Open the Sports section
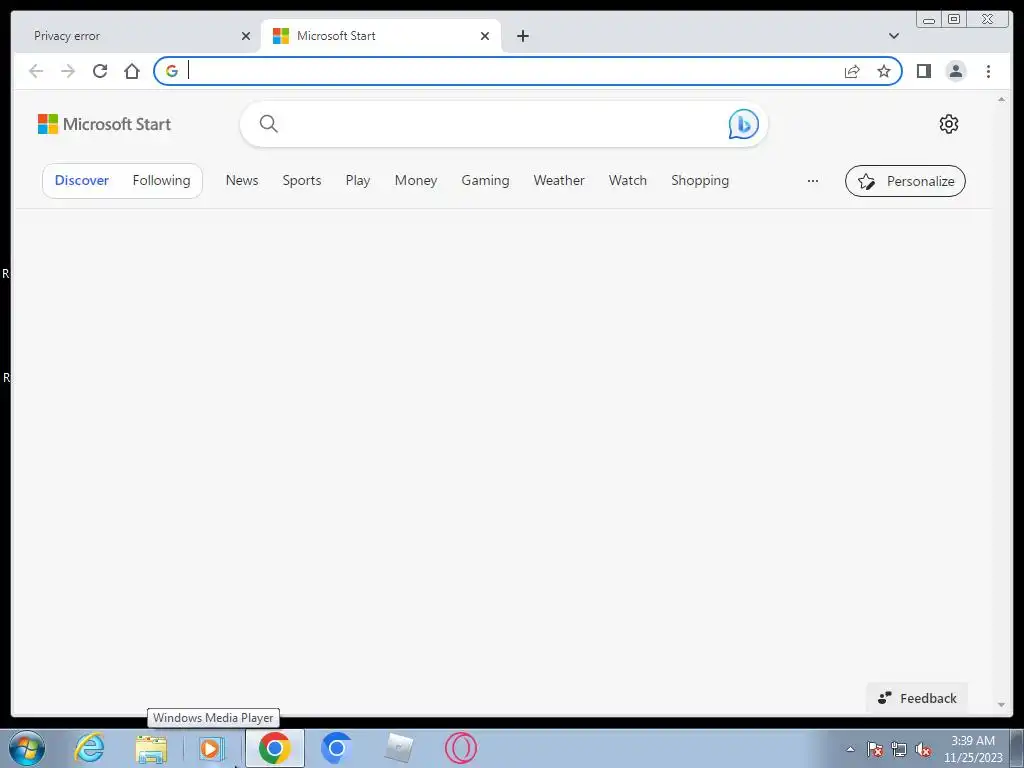This screenshot has width=1024, height=768. (302, 180)
